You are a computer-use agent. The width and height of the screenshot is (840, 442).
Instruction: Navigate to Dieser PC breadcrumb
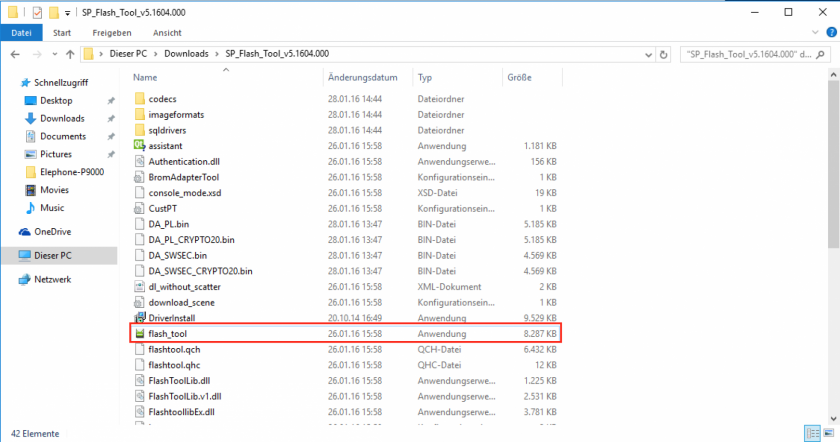[128, 54]
